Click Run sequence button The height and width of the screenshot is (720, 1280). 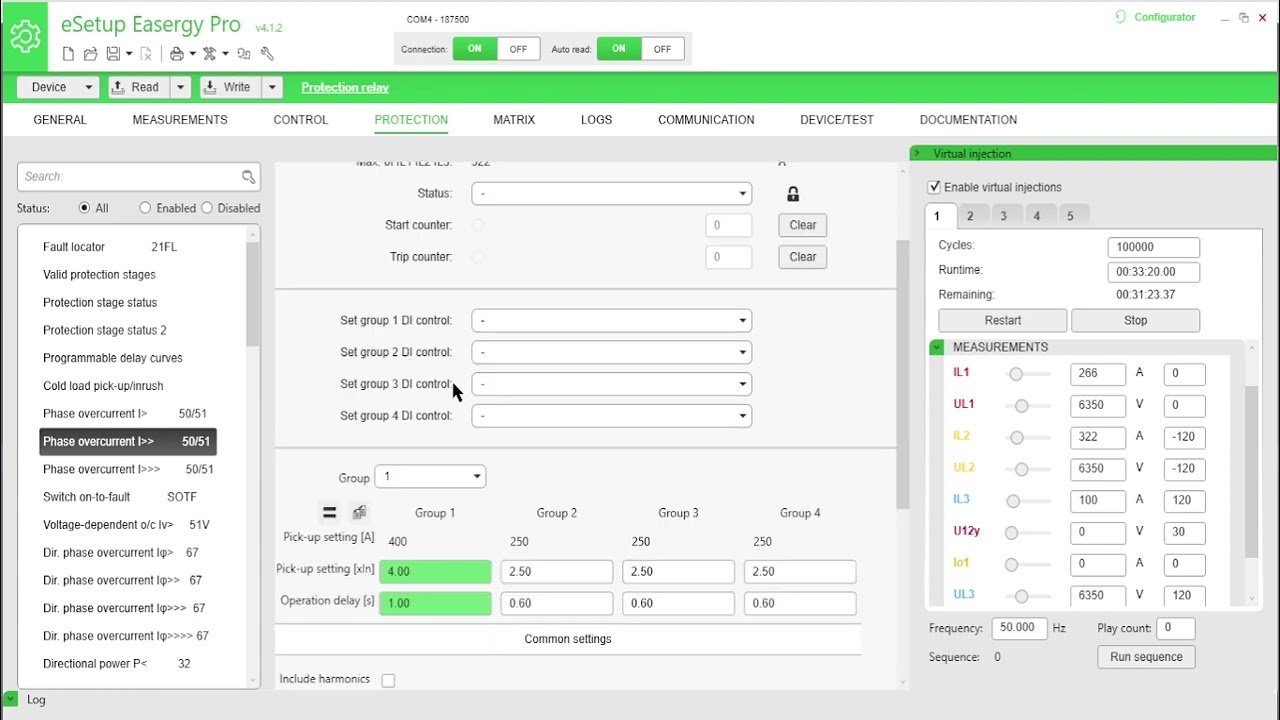[1146, 657]
